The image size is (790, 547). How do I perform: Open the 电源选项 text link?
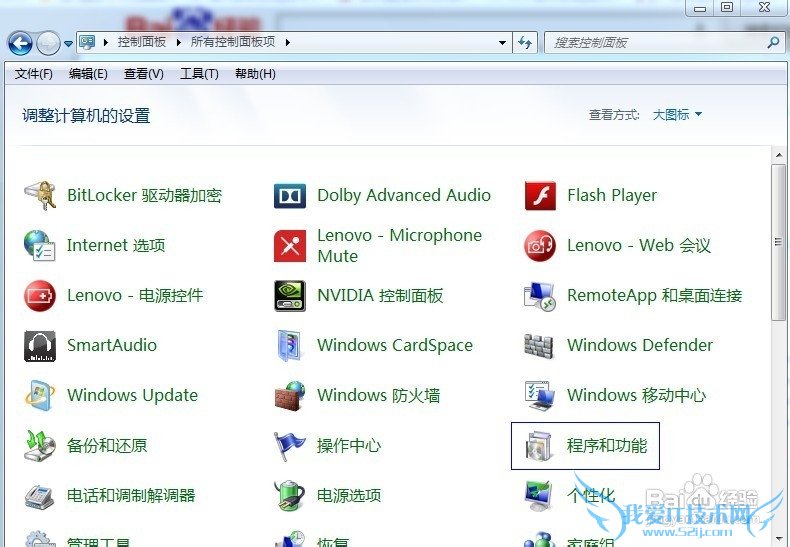tap(349, 496)
